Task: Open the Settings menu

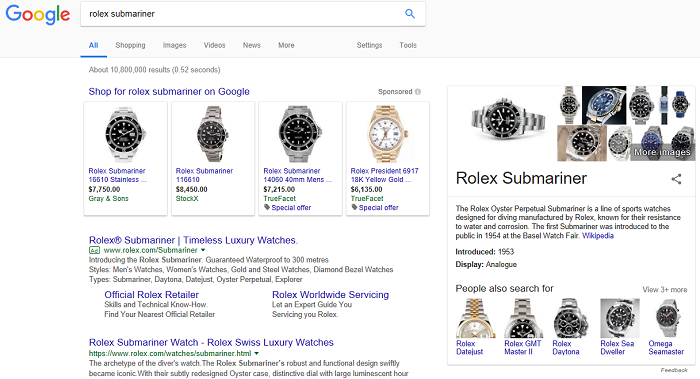Action: (369, 45)
